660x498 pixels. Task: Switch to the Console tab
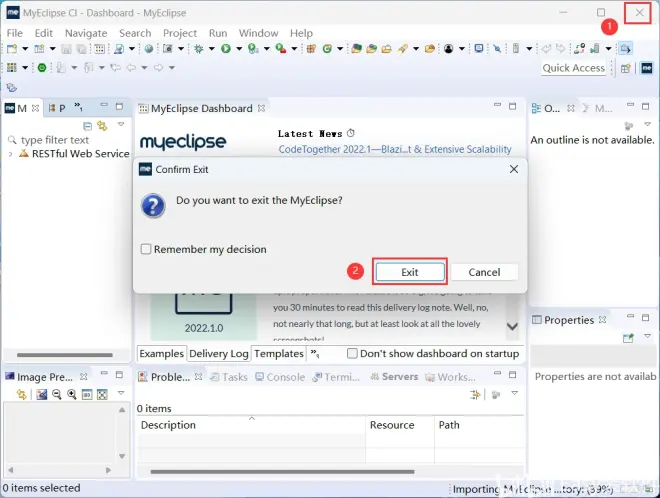click(280, 377)
